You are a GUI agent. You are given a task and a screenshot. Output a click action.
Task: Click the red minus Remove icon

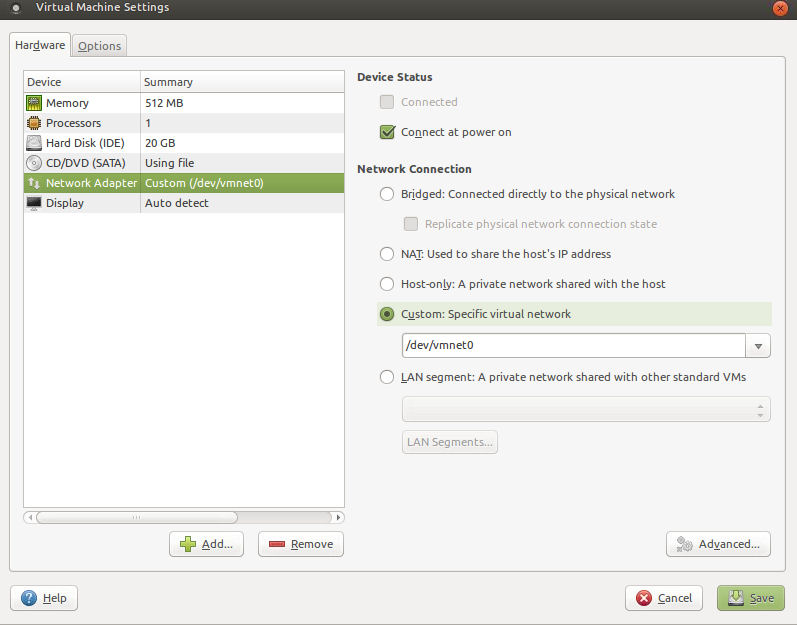point(275,544)
